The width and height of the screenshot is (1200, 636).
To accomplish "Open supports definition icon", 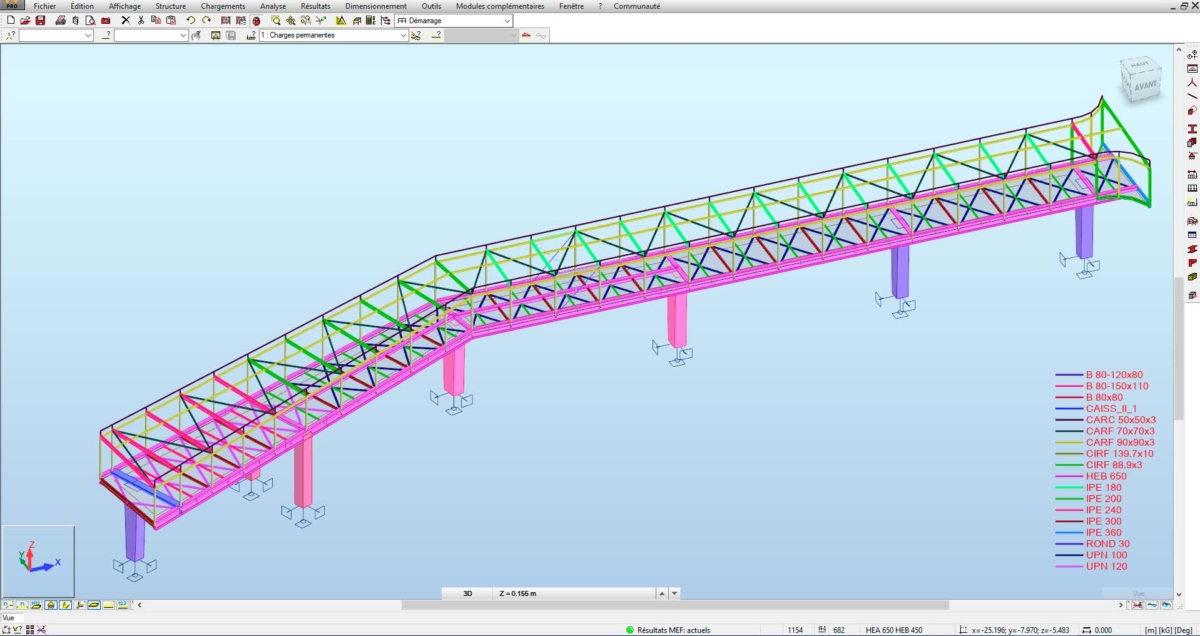I will point(1192,155).
